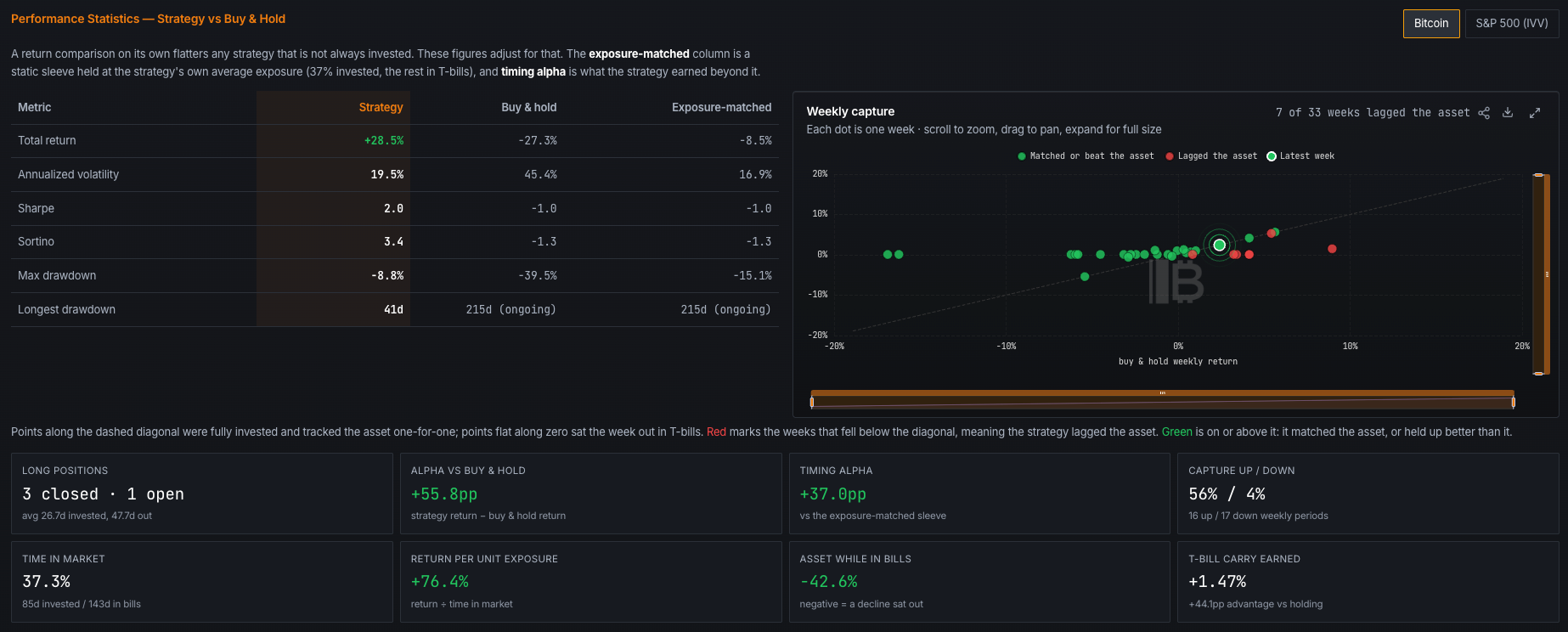1568x632 pixels.
Task: Select the Strategy total return +28.5%
Action: tap(384, 141)
